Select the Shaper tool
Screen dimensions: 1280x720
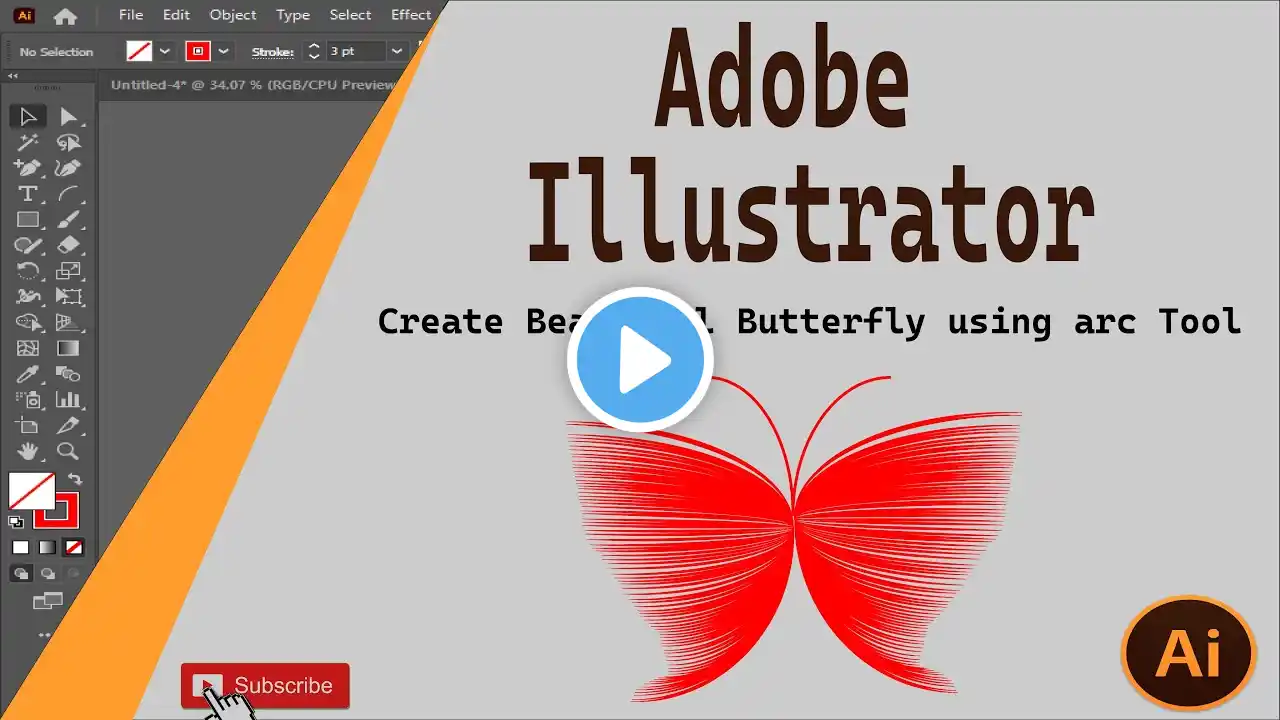(28, 245)
